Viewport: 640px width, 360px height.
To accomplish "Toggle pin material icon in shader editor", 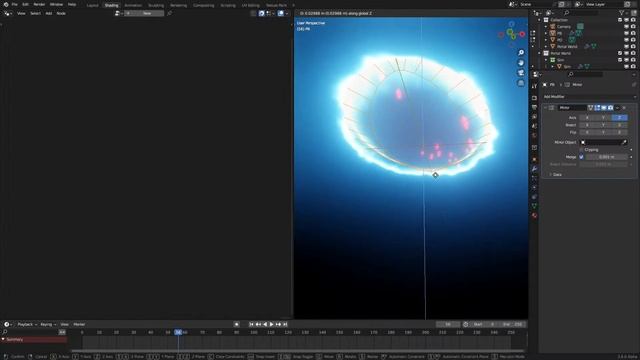I will click(x=169, y=13).
